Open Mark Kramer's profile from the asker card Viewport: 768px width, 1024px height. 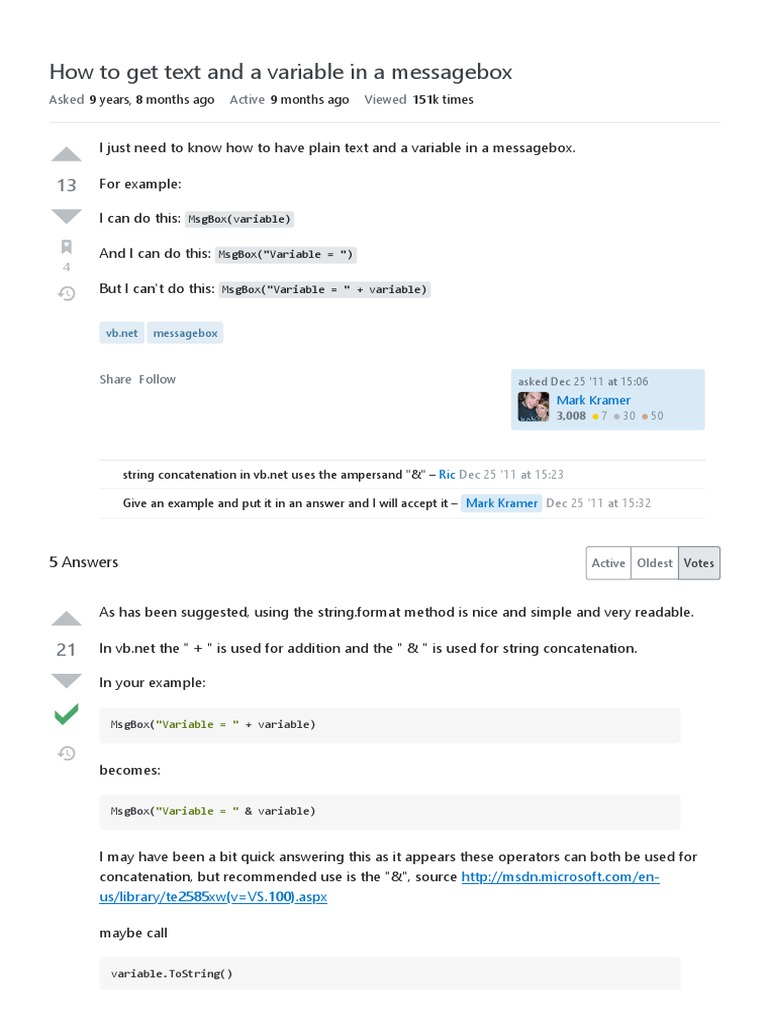click(593, 400)
